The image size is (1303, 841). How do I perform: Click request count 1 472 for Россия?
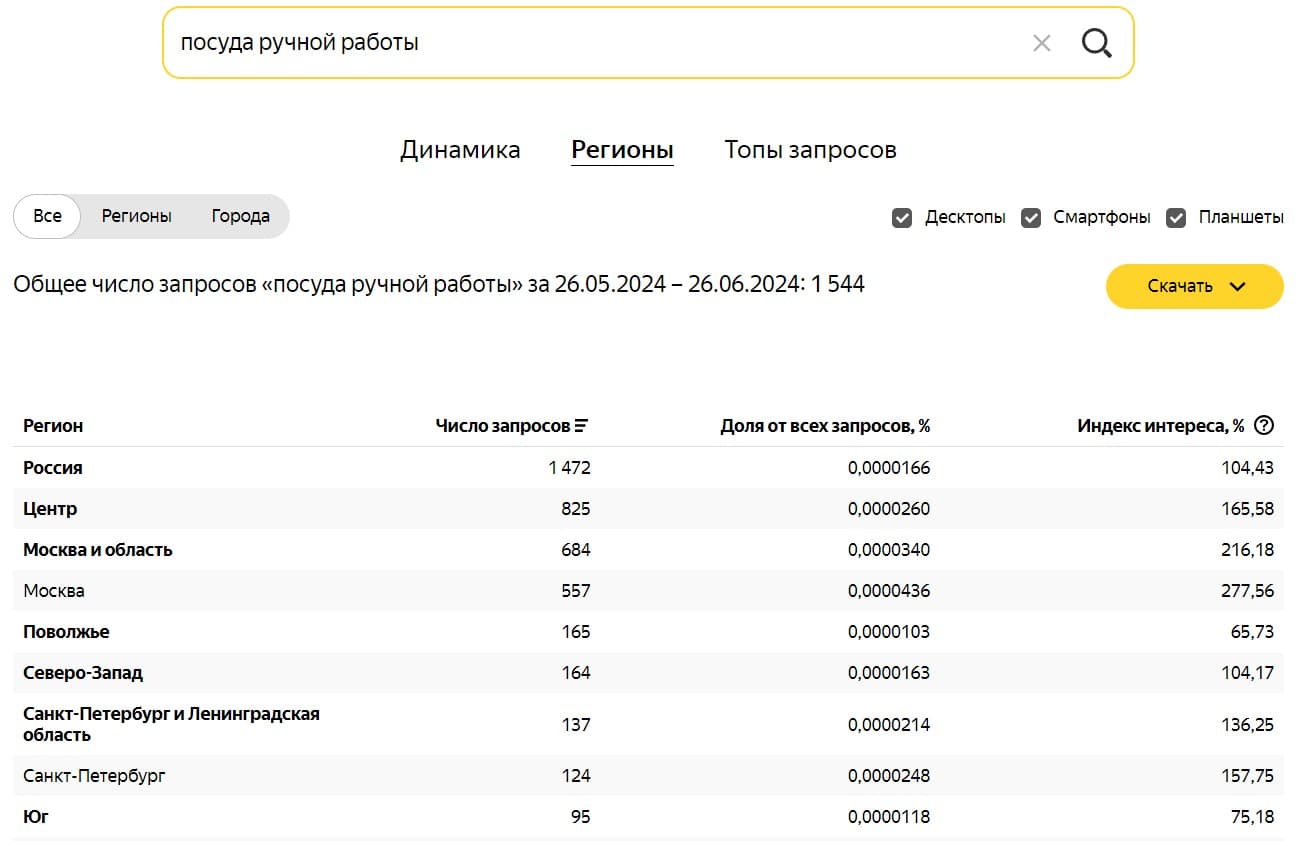pyautogui.click(x=570, y=468)
